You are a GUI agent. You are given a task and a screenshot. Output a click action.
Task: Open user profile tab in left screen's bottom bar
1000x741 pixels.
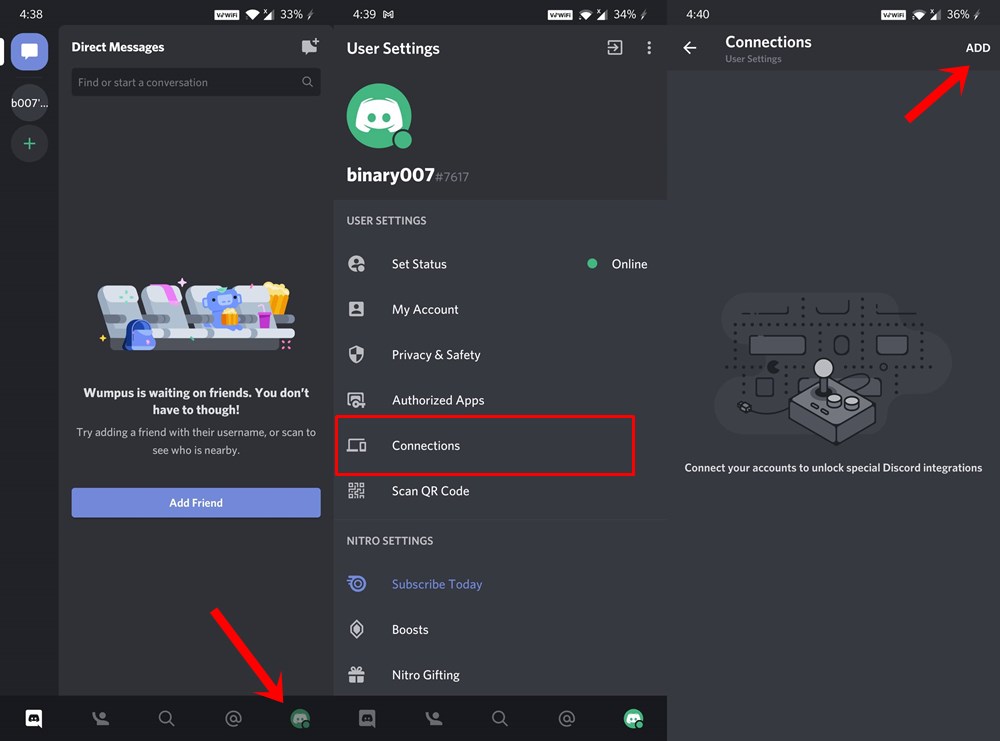[x=300, y=719]
